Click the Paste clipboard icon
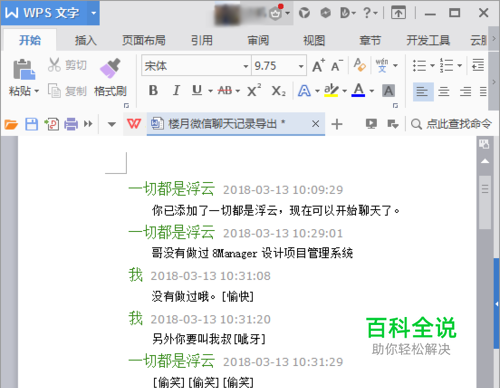 pos(23,70)
